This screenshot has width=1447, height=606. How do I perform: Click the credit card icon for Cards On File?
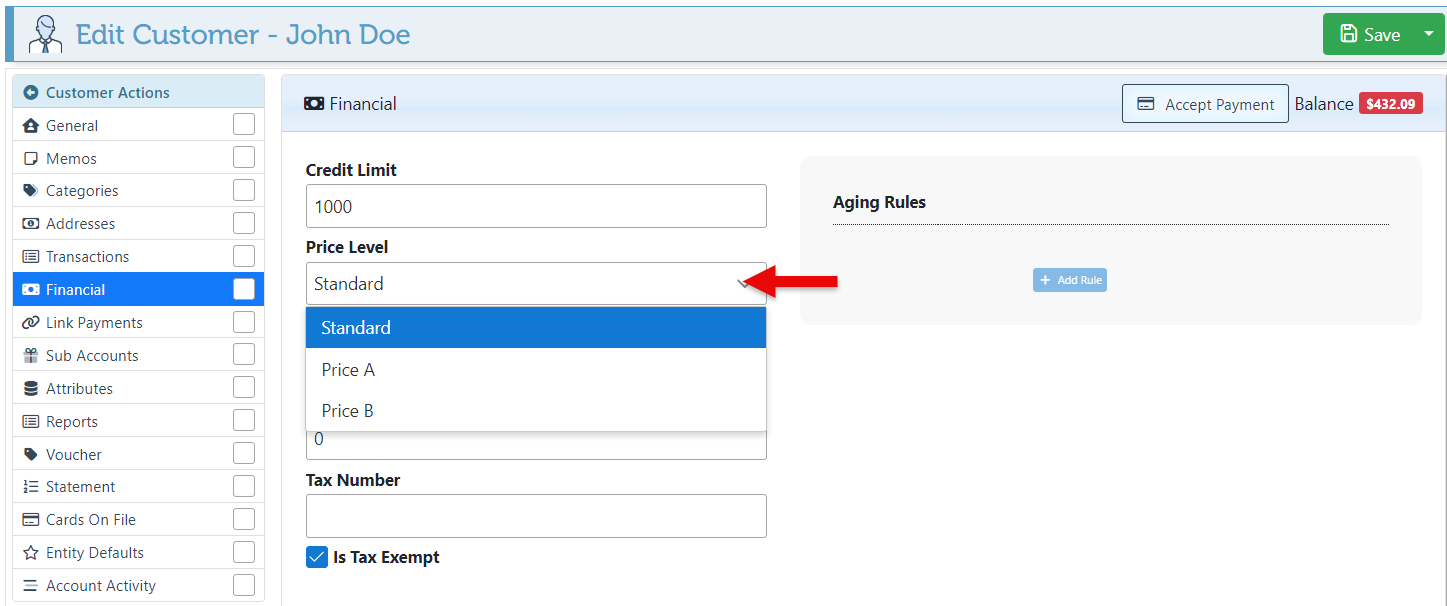tap(30, 520)
